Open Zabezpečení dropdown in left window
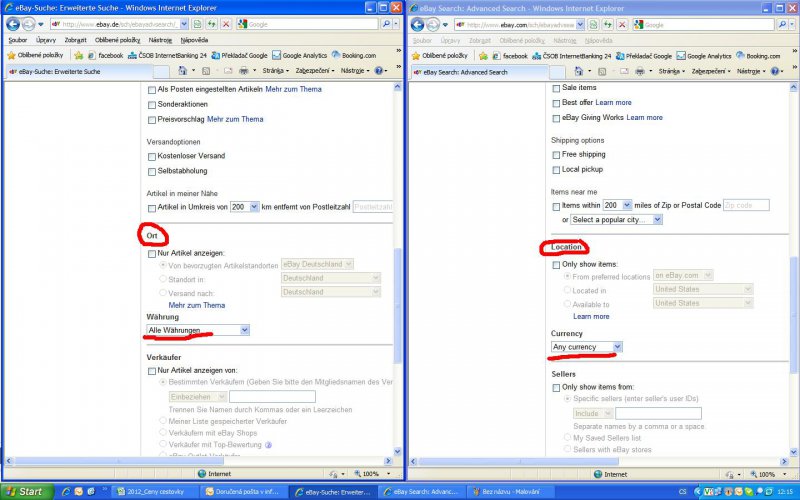 tap(315, 70)
